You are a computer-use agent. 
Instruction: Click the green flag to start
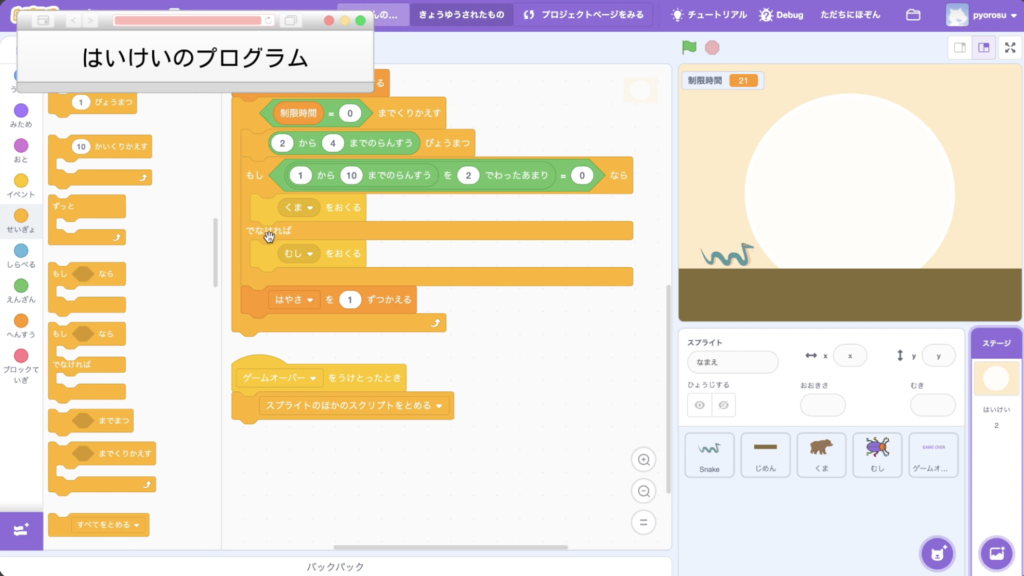coord(689,47)
